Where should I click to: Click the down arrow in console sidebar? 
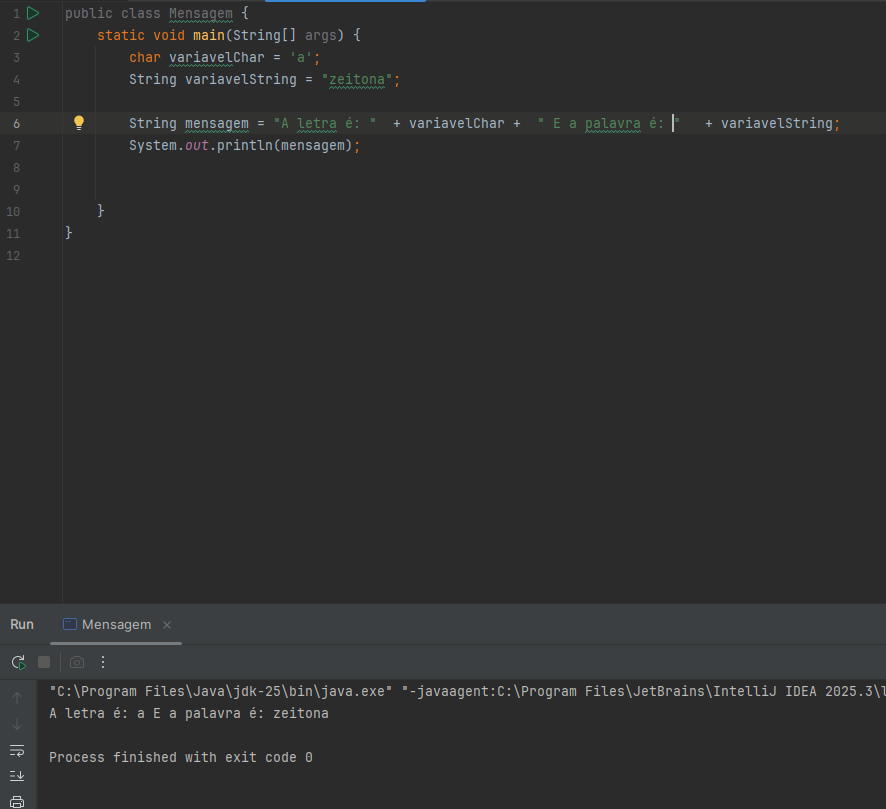tap(17, 724)
